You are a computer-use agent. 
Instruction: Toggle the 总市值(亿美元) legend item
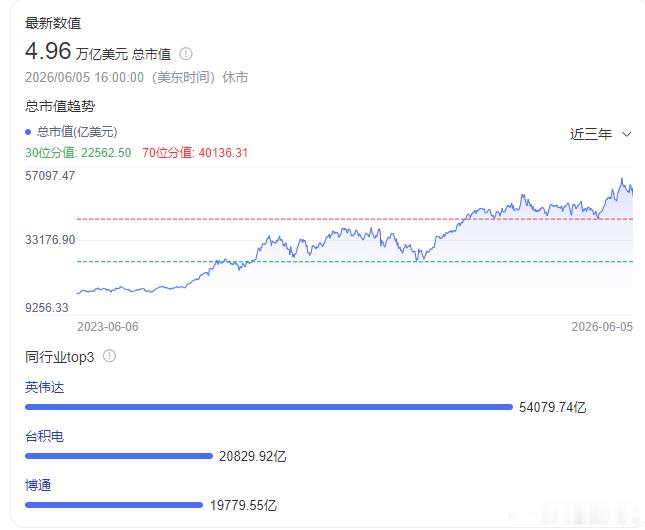(71, 132)
